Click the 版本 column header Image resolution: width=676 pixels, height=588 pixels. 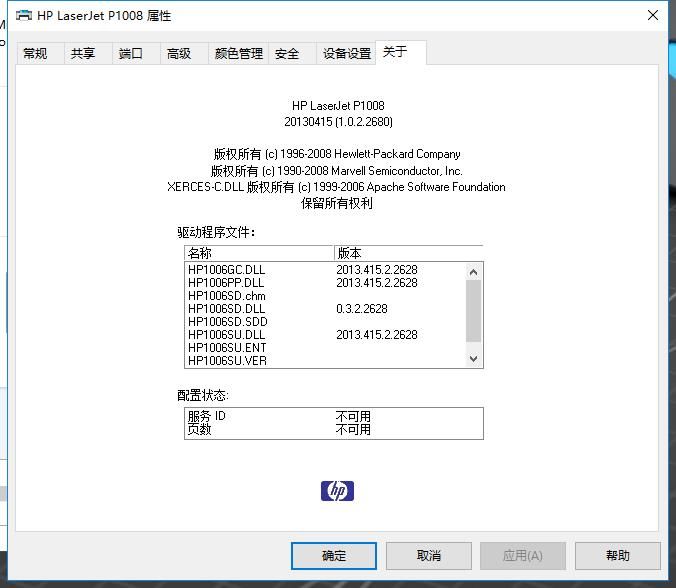[x=407, y=253]
